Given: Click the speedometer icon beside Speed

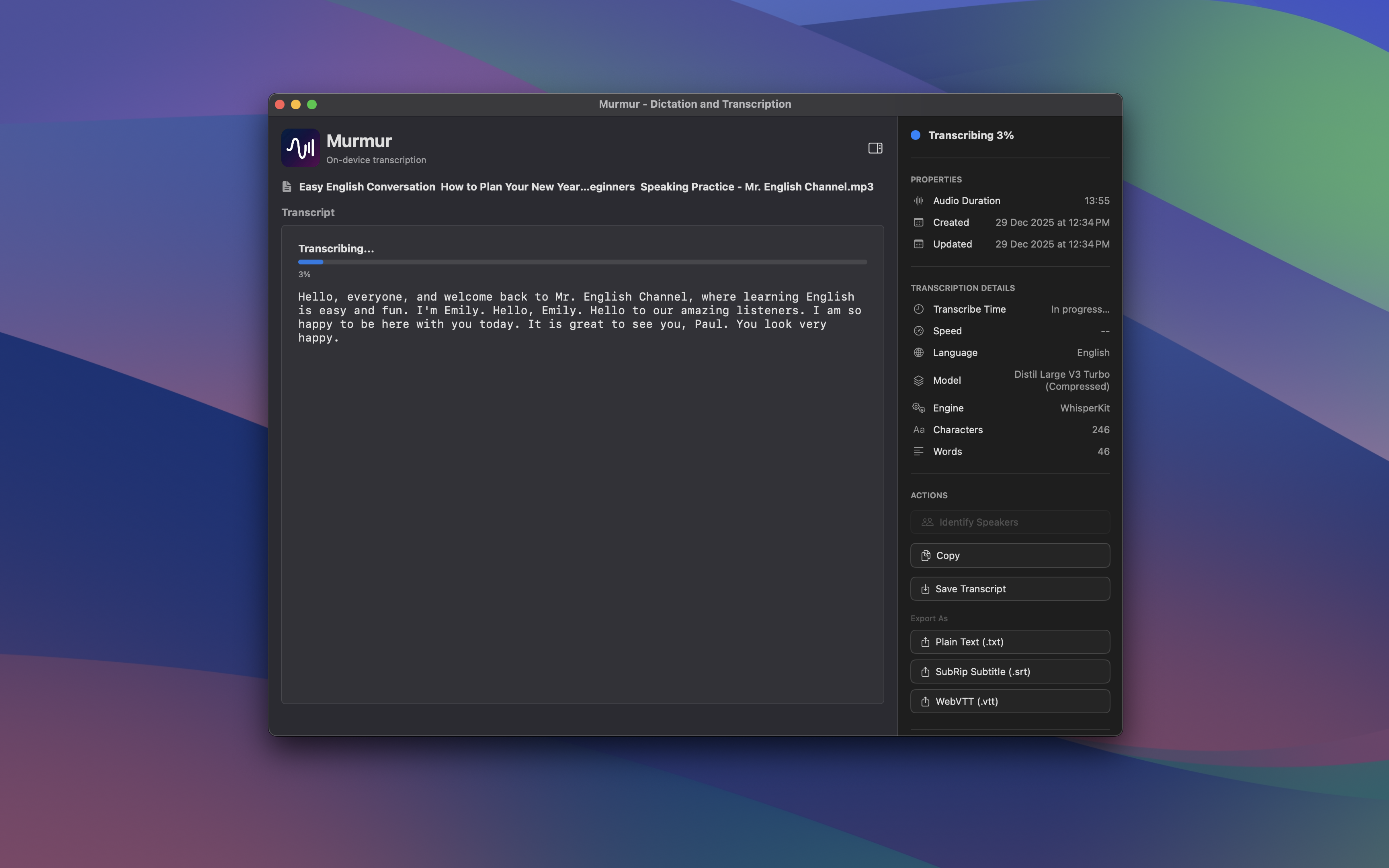Looking at the screenshot, I should tap(918, 331).
